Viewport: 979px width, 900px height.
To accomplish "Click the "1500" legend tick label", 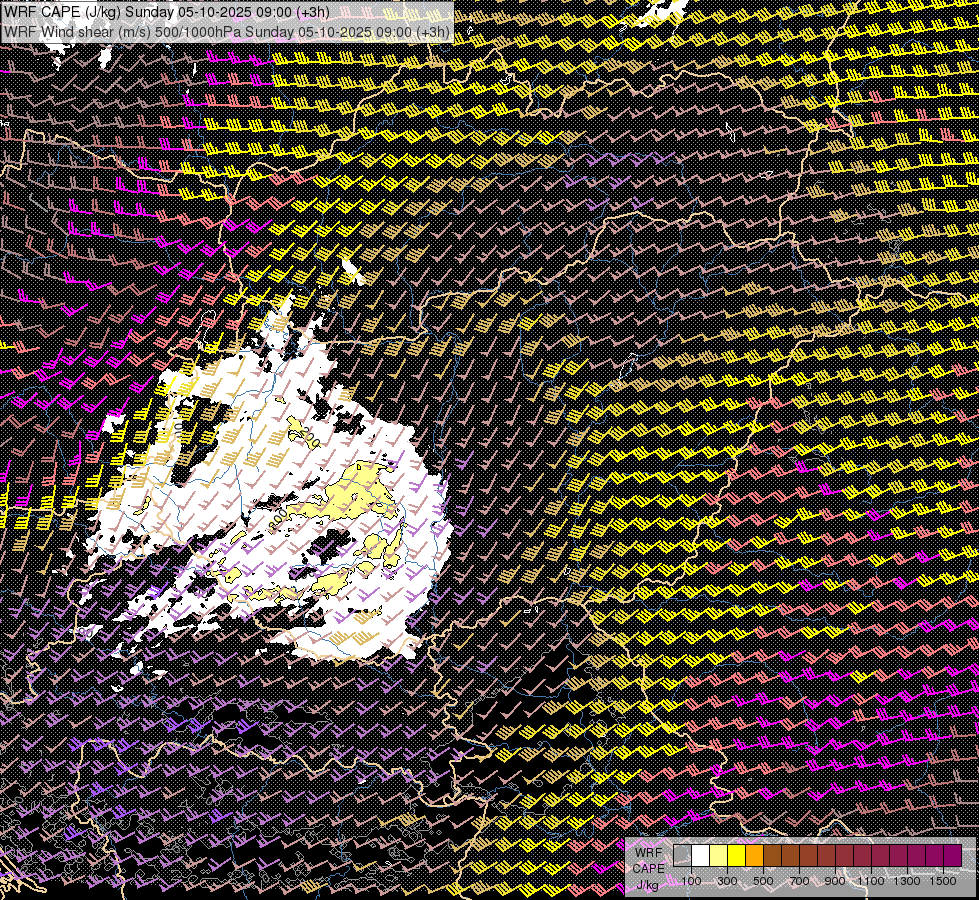I will point(943,881).
